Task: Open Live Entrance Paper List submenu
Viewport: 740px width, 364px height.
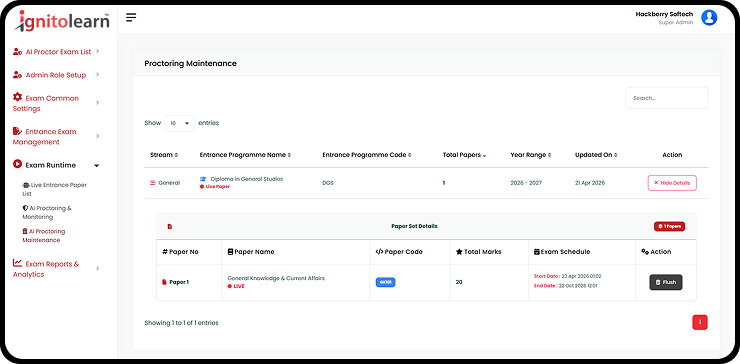Action: 55,189
